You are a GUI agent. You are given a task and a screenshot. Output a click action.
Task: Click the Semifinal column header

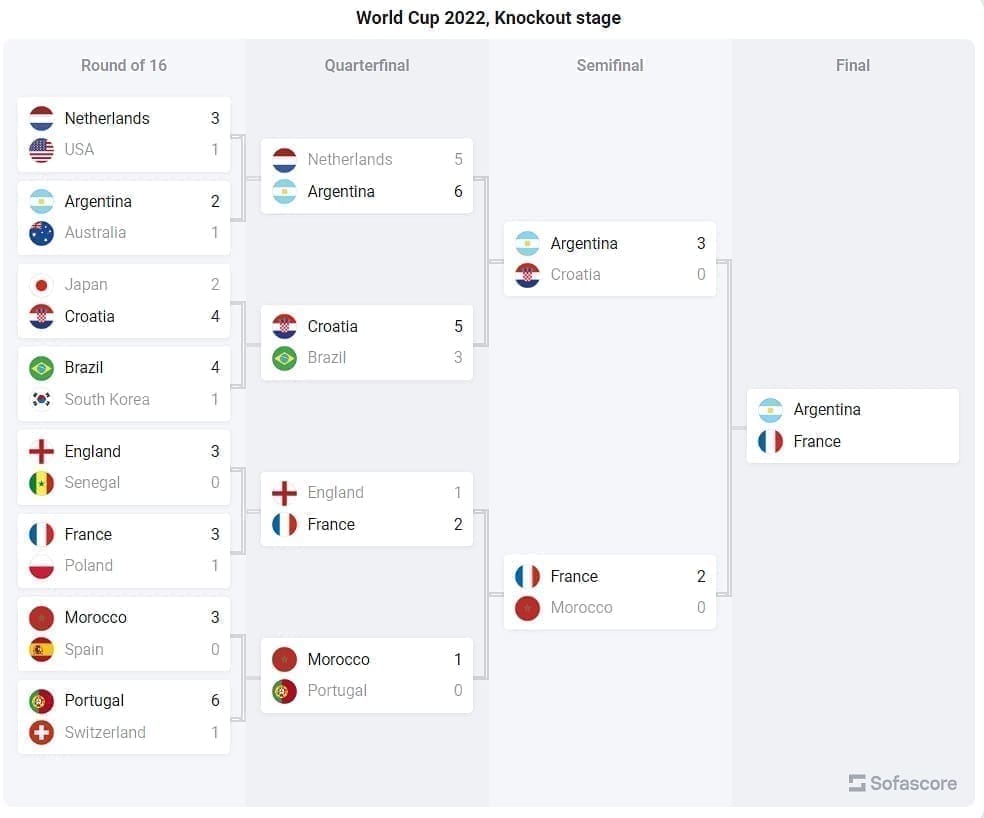click(x=610, y=66)
